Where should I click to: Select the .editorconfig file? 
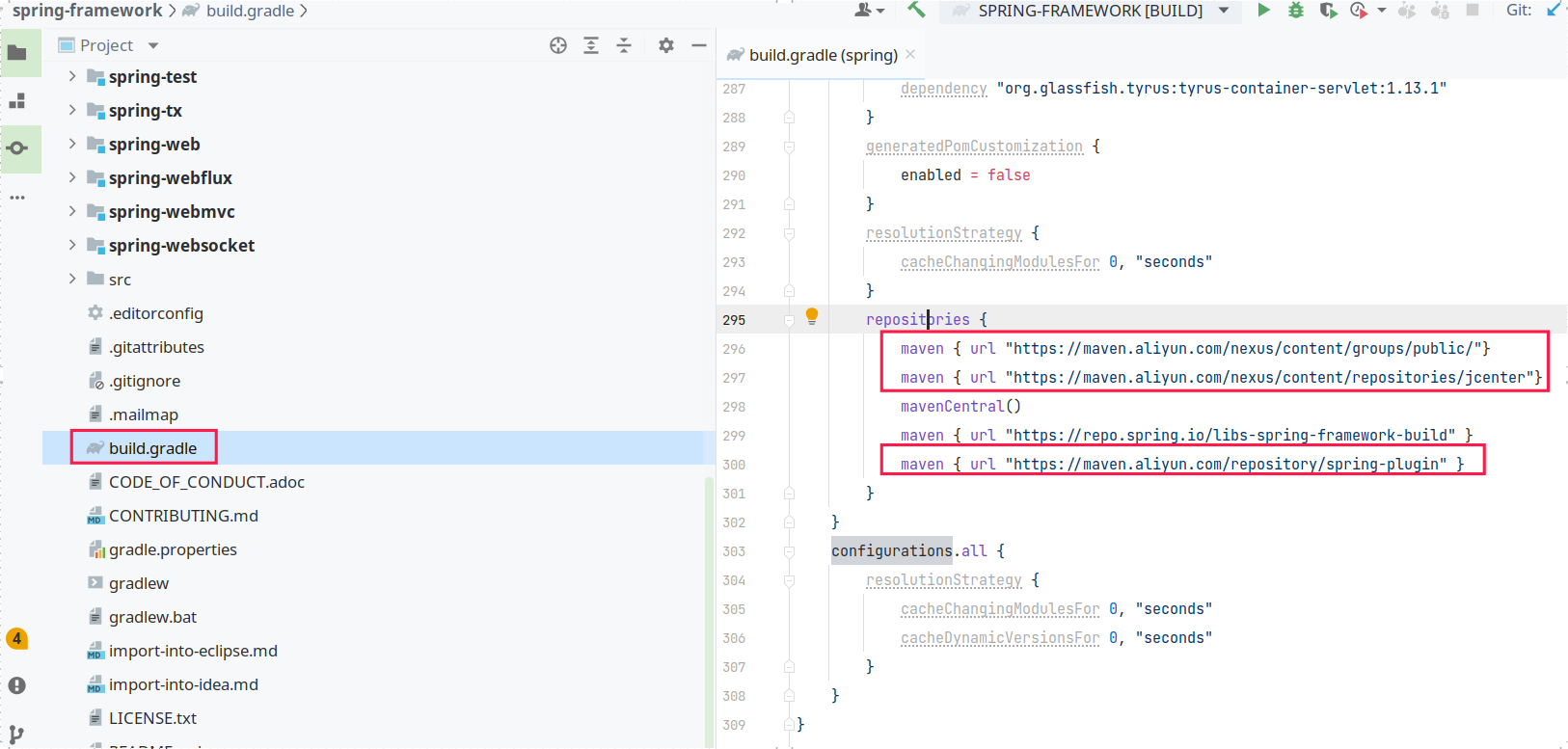[156, 313]
